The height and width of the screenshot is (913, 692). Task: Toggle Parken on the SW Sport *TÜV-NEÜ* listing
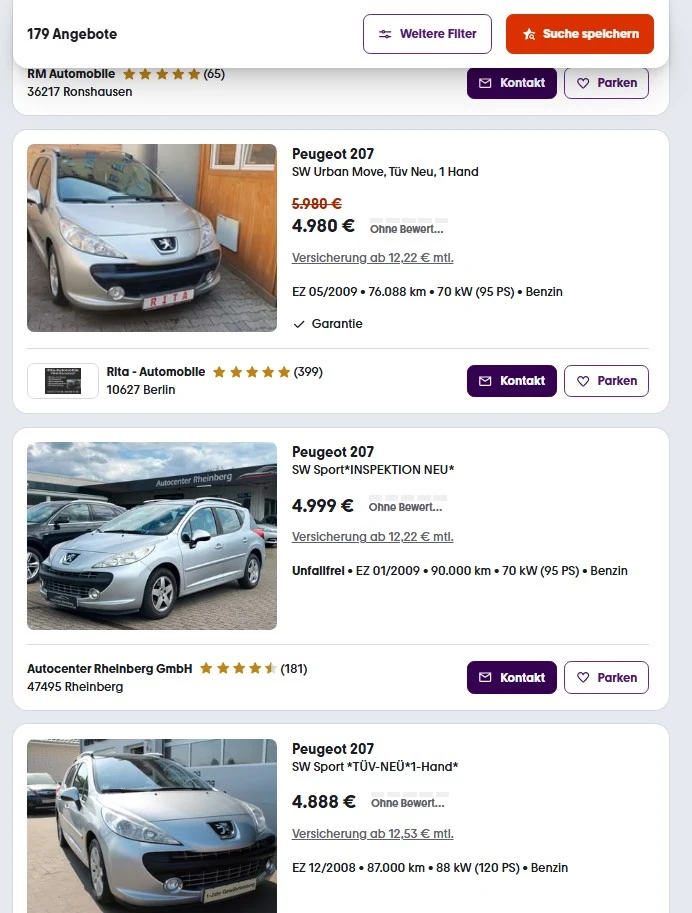606,905
